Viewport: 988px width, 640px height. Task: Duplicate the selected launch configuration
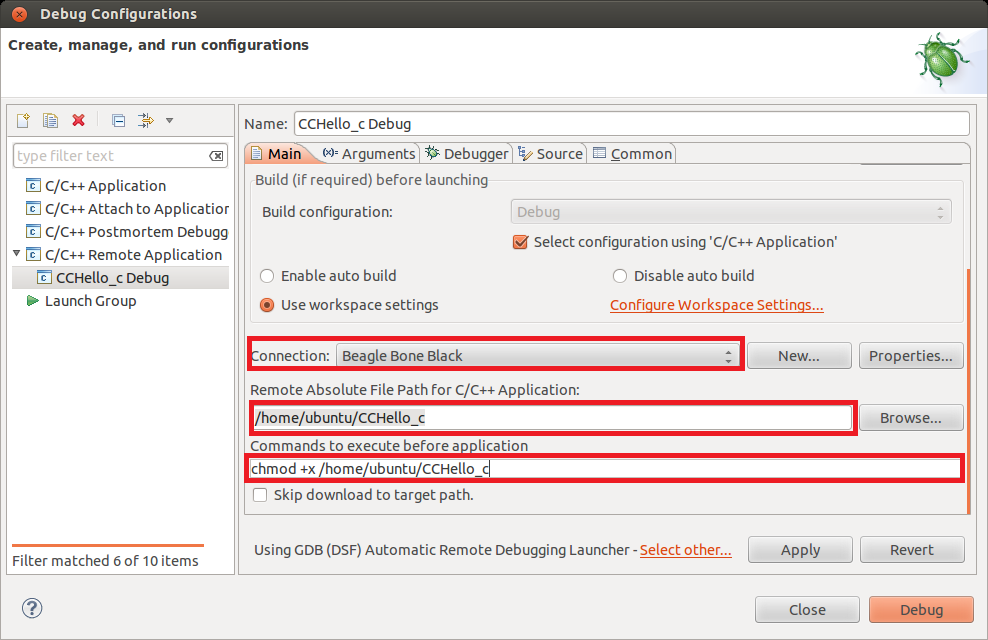(x=50, y=121)
